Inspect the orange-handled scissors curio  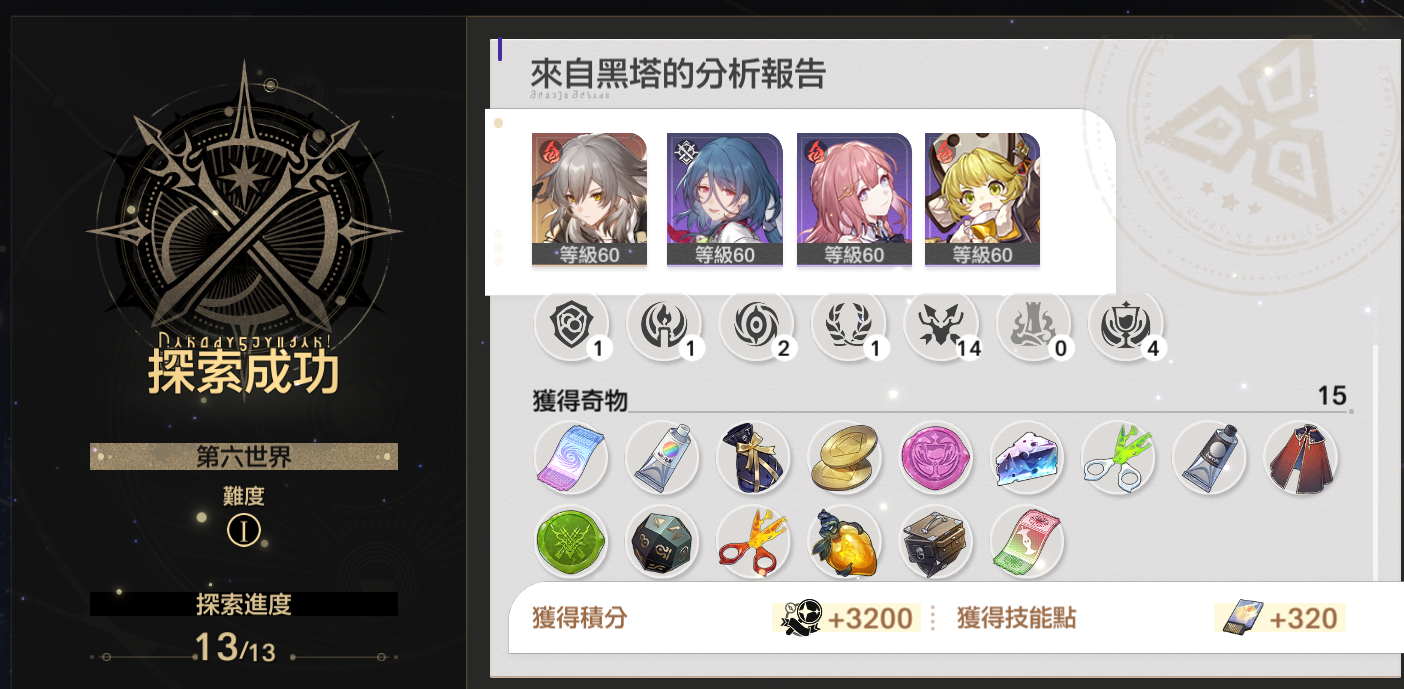pyautogui.click(x=753, y=541)
